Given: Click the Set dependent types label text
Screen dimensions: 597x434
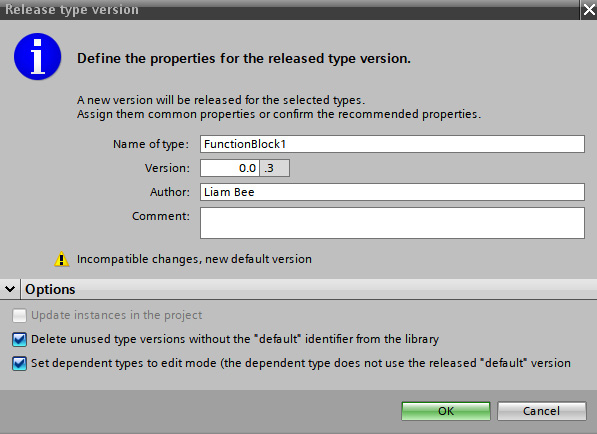Looking at the screenshot, I should [x=301, y=363].
